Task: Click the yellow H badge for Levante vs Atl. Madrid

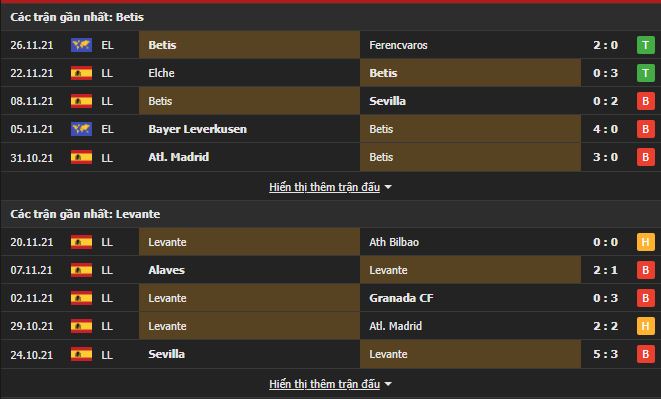Action: tap(645, 326)
